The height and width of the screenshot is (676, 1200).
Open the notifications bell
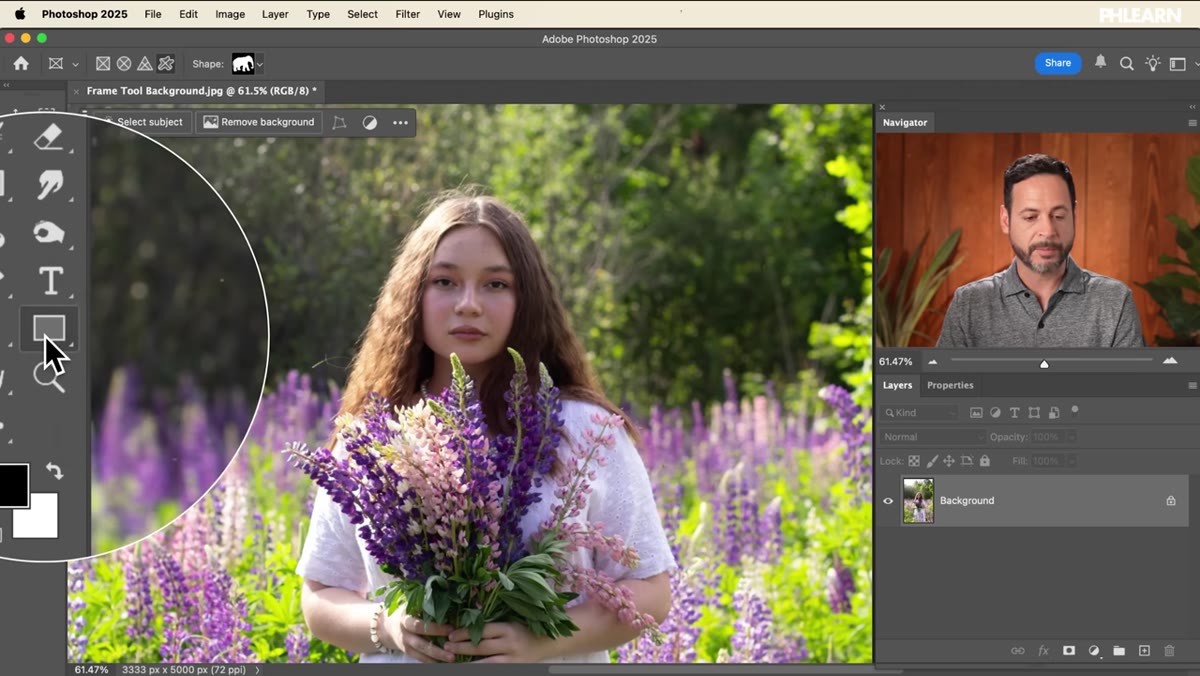(1100, 63)
